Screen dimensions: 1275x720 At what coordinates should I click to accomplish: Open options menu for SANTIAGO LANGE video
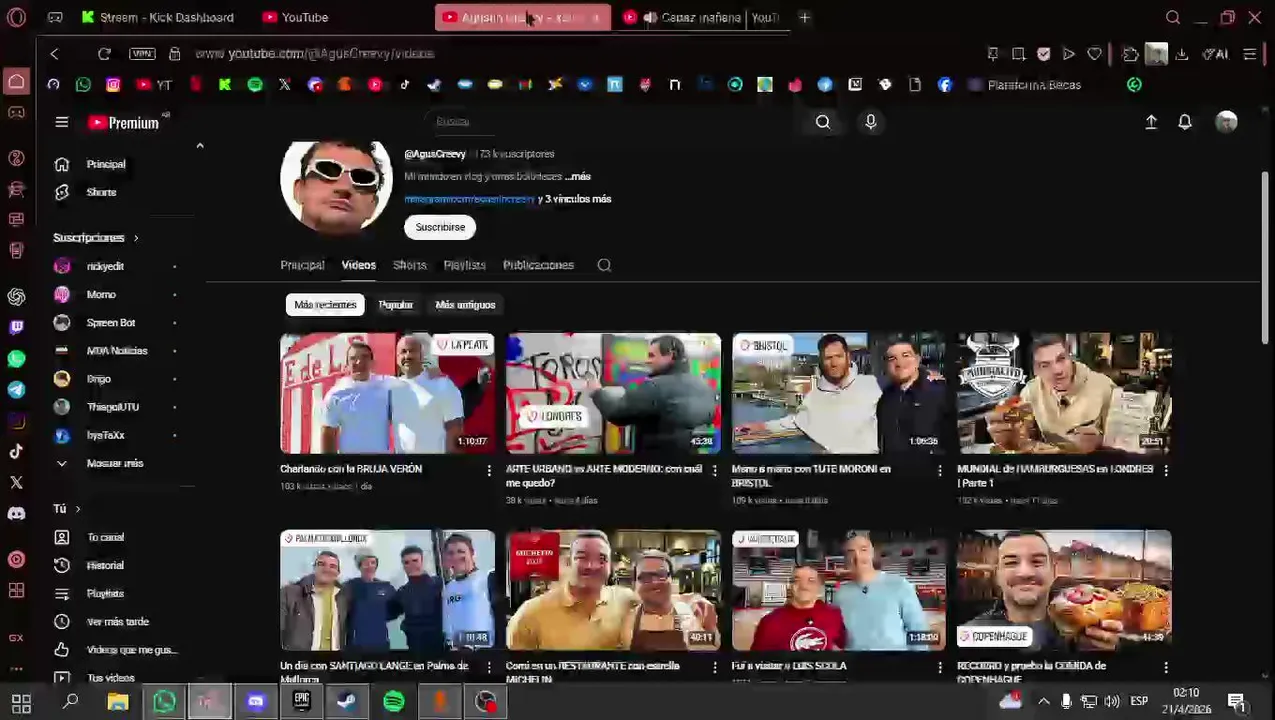(x=489, y=667)
